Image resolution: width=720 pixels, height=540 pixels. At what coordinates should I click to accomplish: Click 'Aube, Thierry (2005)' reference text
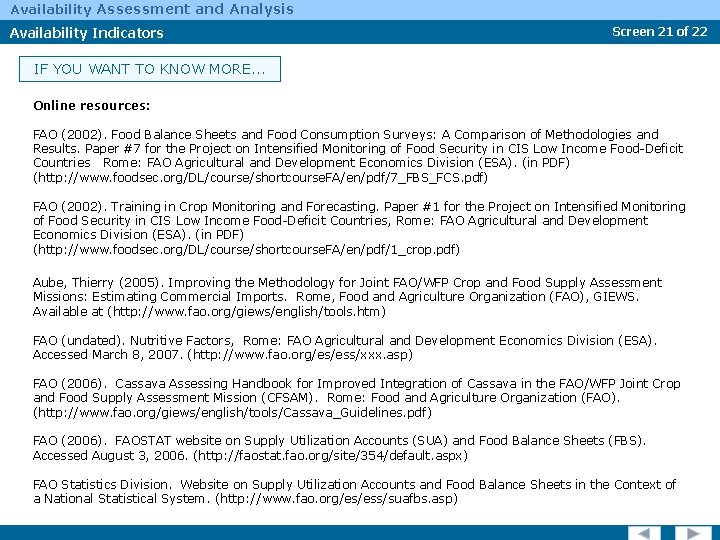[96, 282]
